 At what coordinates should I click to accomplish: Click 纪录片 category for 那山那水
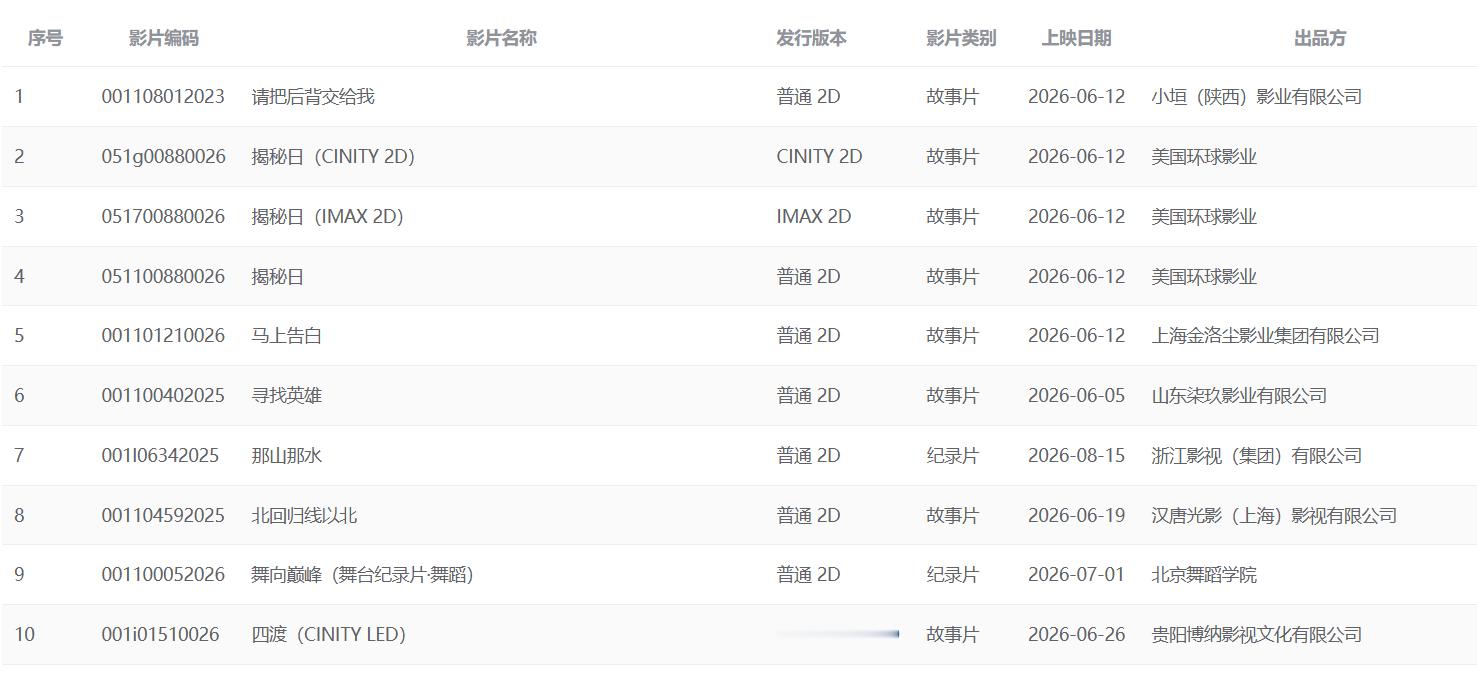pyautogui.click(x=952, y=456)
